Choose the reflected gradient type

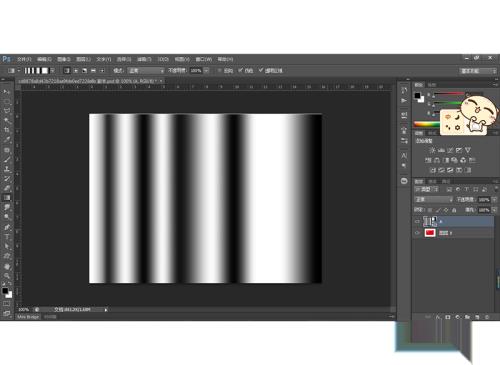coord(93,71)
